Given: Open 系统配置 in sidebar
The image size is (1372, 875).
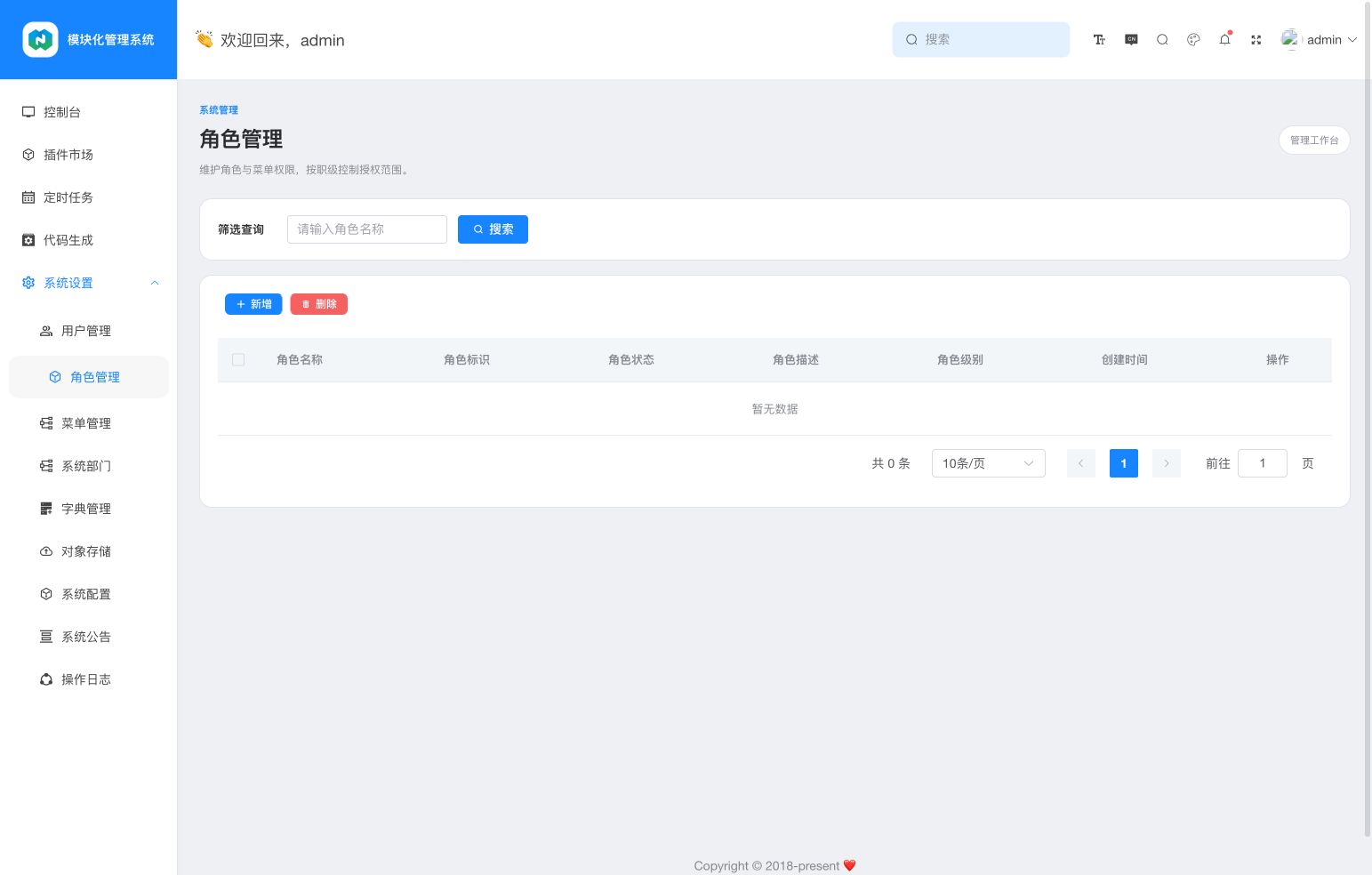Looking at the screenshot, I should click(86, 594).
